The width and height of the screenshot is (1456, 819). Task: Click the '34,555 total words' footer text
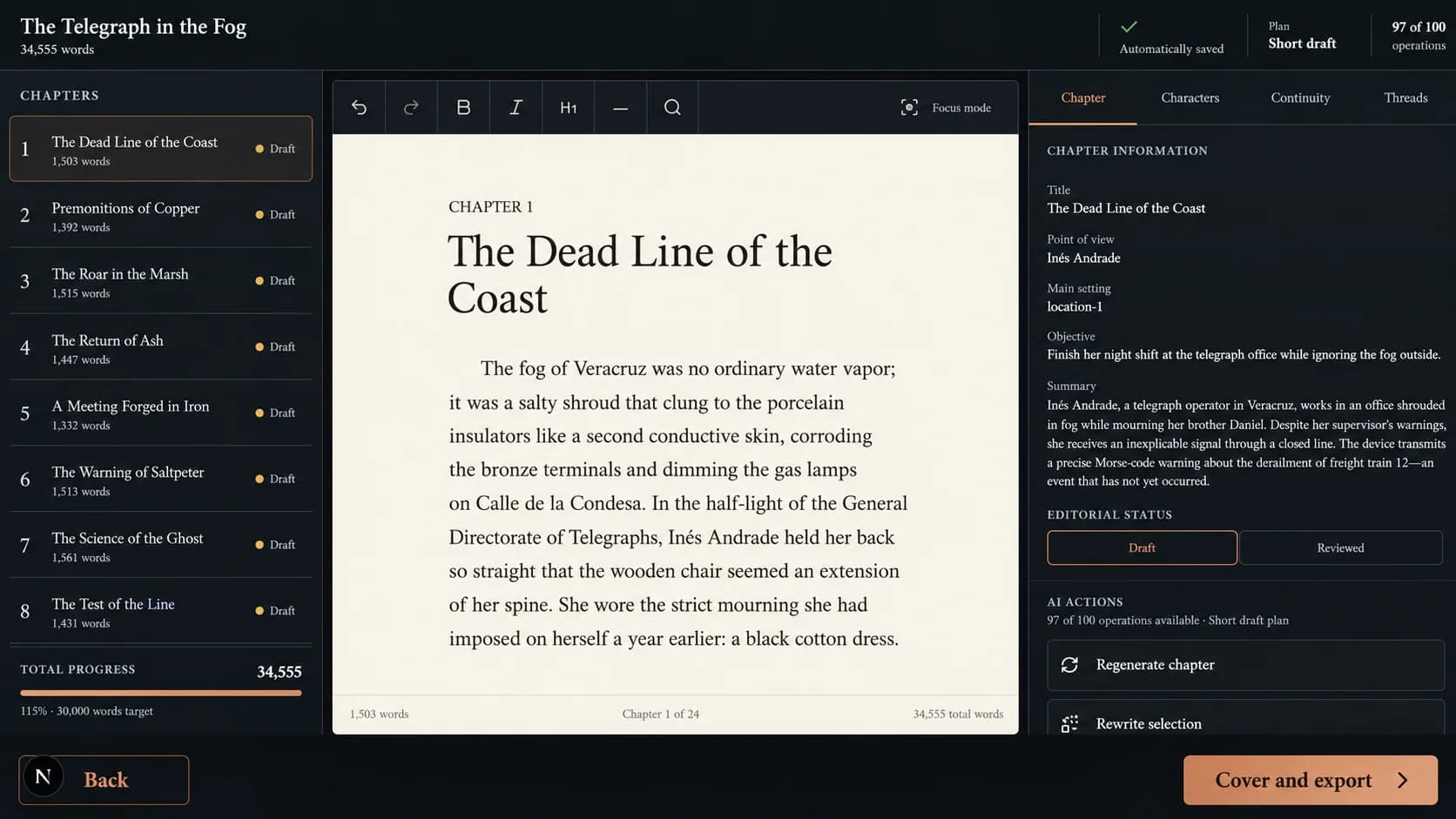[958, 714]
